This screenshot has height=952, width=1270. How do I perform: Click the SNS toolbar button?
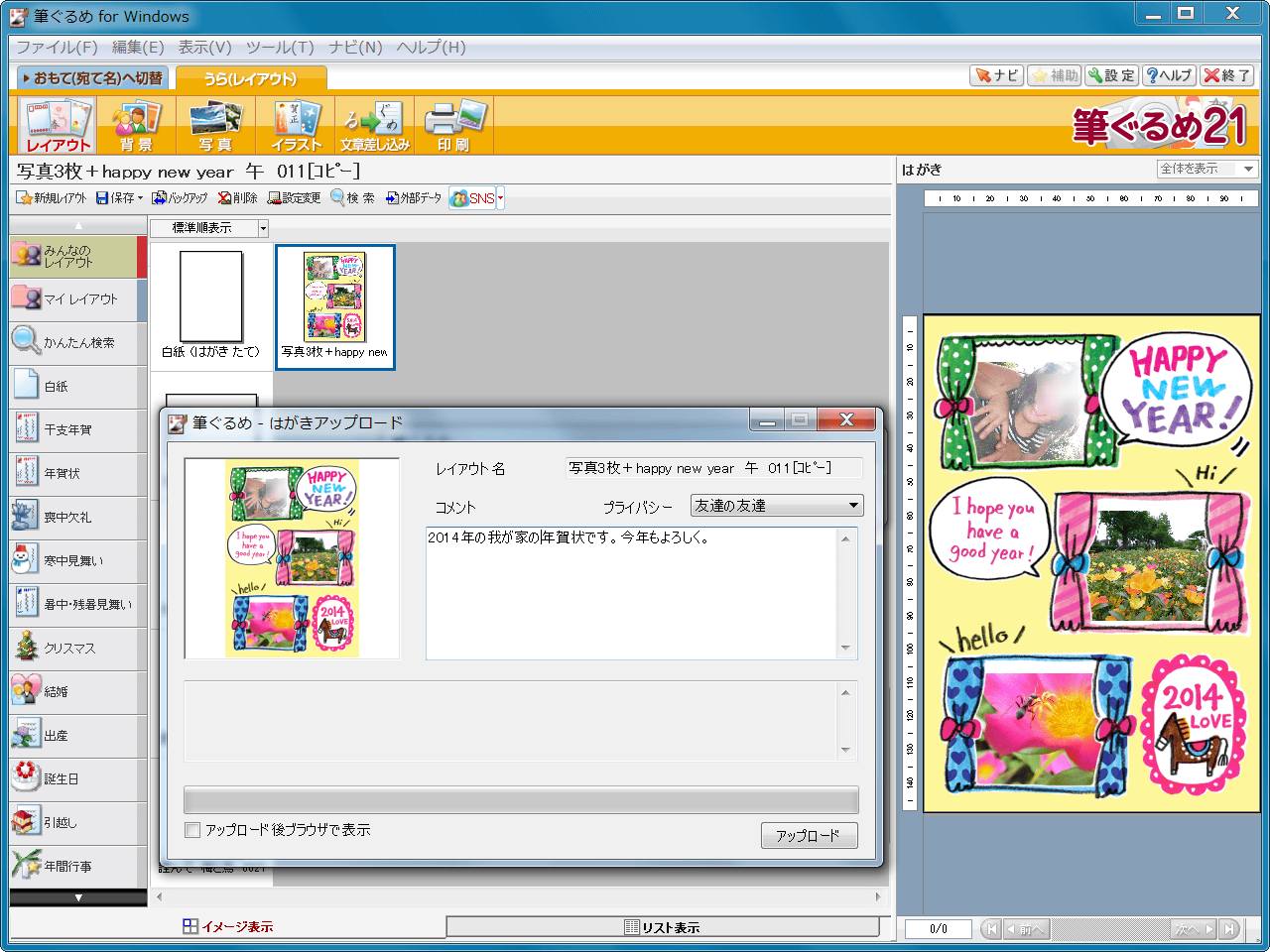click(x=472, y=198)
